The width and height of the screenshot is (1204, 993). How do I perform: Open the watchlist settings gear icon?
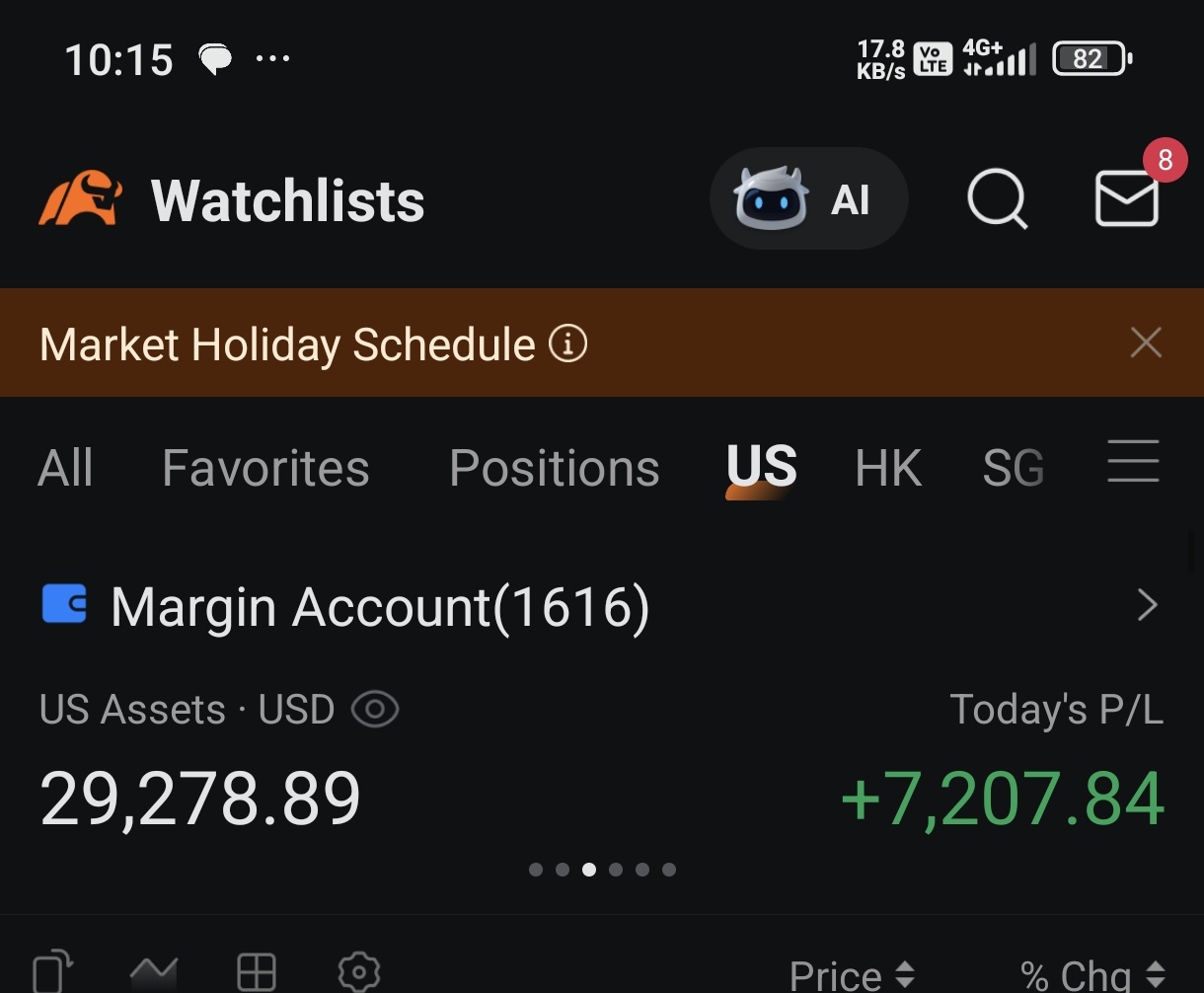pos(359,972)
